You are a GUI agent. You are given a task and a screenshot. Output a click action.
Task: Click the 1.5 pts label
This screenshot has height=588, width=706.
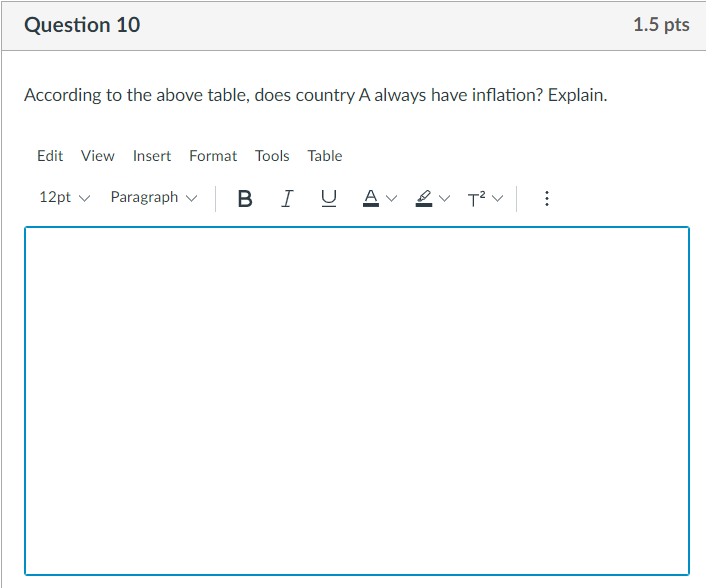click(x=661, y=25)
